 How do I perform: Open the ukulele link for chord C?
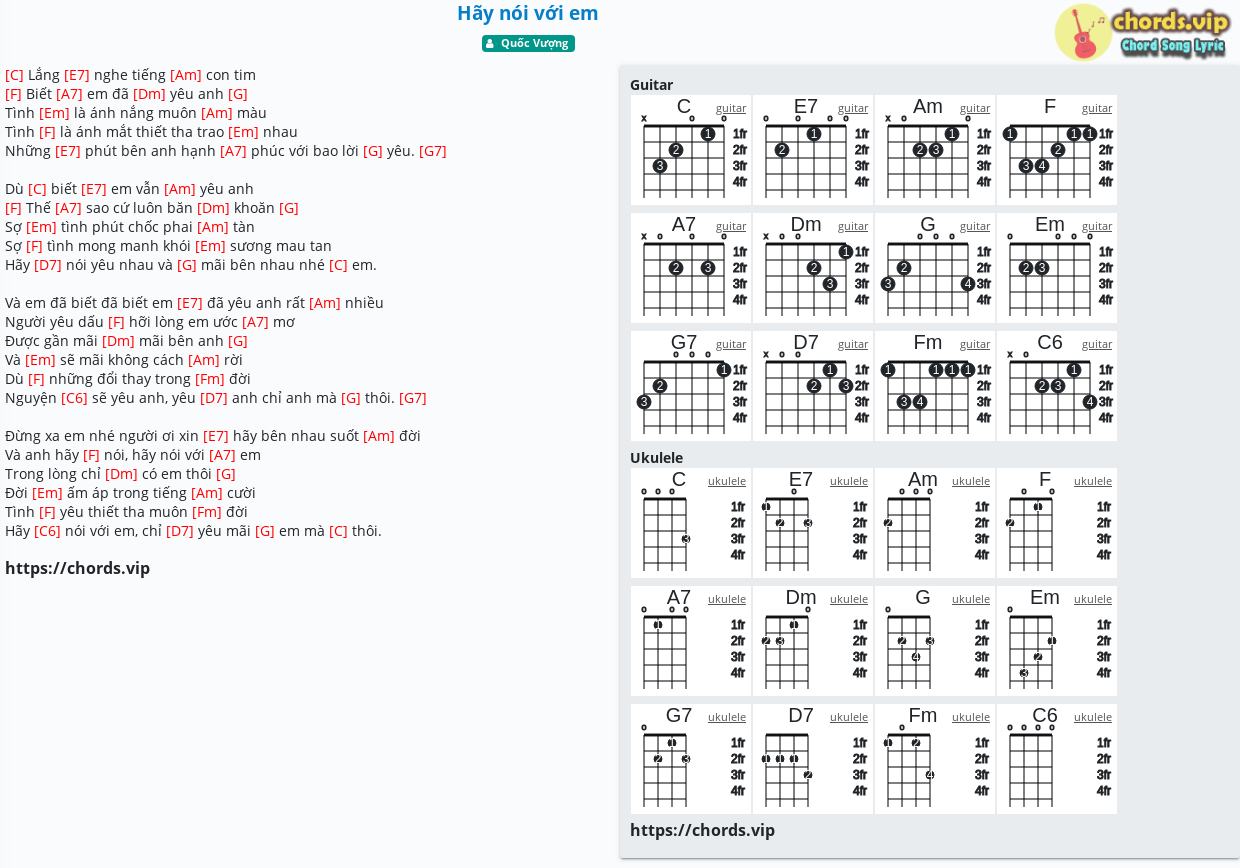click(x=727, y=481)
